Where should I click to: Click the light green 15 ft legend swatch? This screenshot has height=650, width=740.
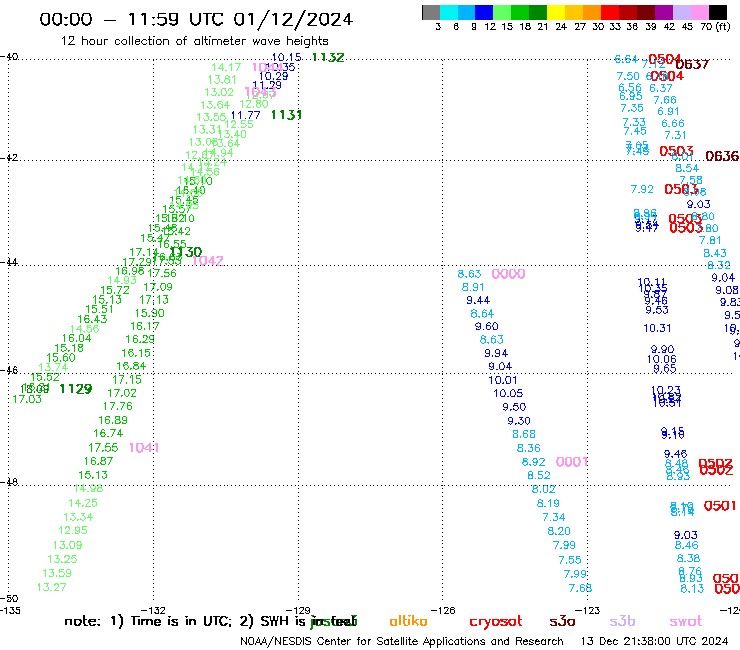tap(502, 12)
